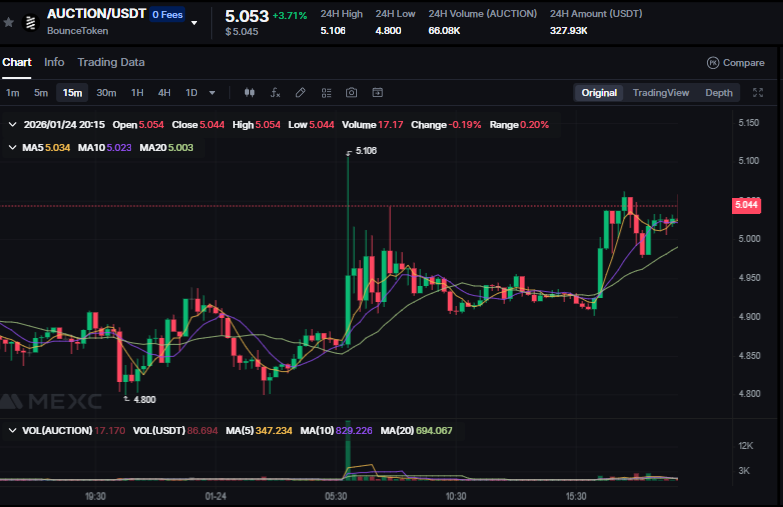Enter fullscreen chart mode
The height and width of the screenshot is (507, 783).
click(758, 93)
